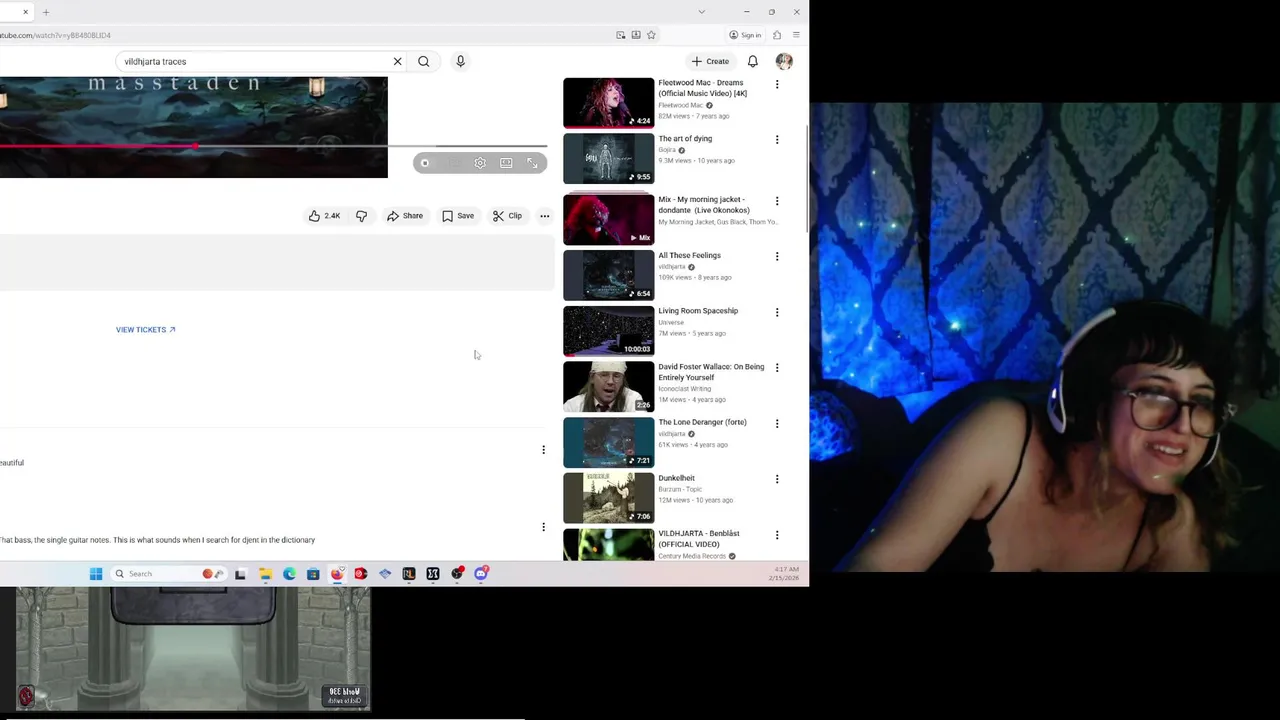Create a Clip of the video
Image resolution: width=1280 pixels, height=720 pixels.
tap(507, 216)
